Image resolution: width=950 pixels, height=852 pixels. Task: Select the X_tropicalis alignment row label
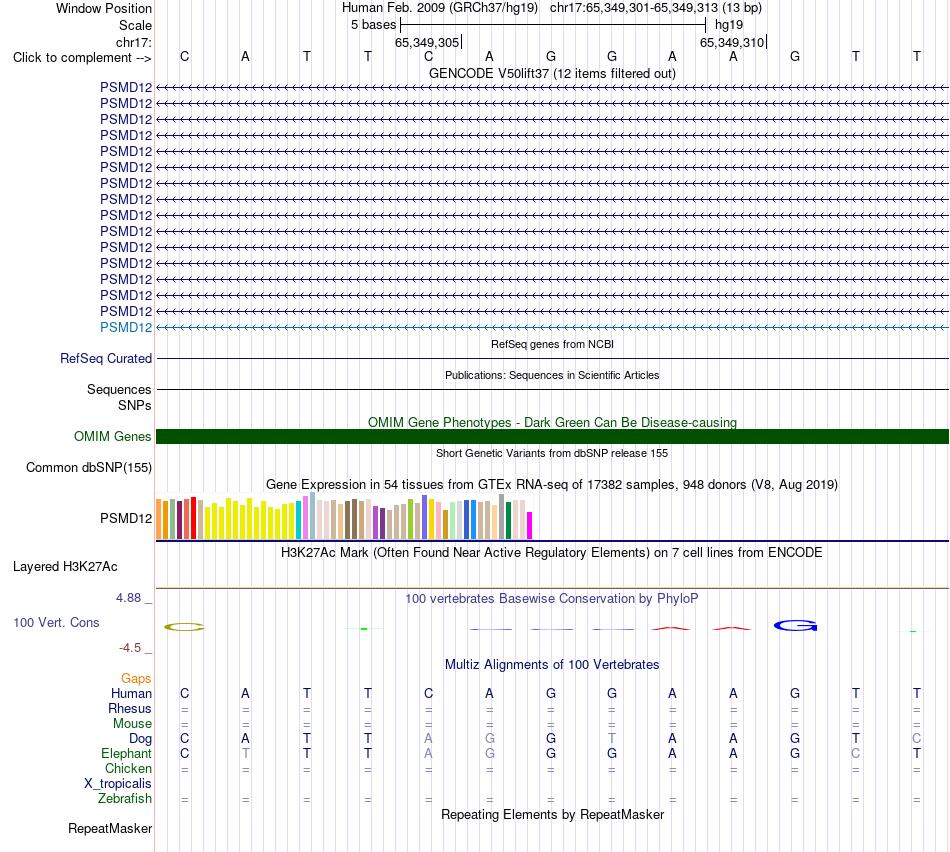pos(118,784)
